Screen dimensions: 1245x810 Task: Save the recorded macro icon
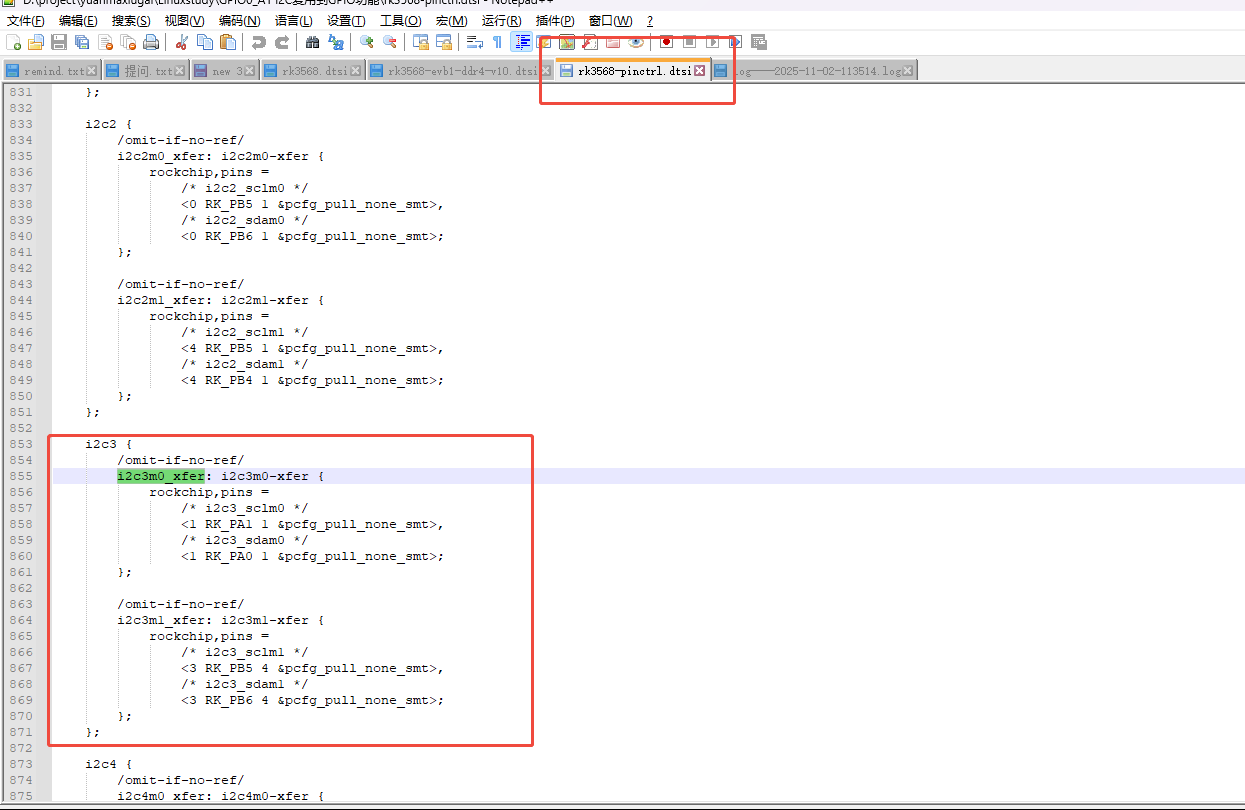[x=759, y=42]
